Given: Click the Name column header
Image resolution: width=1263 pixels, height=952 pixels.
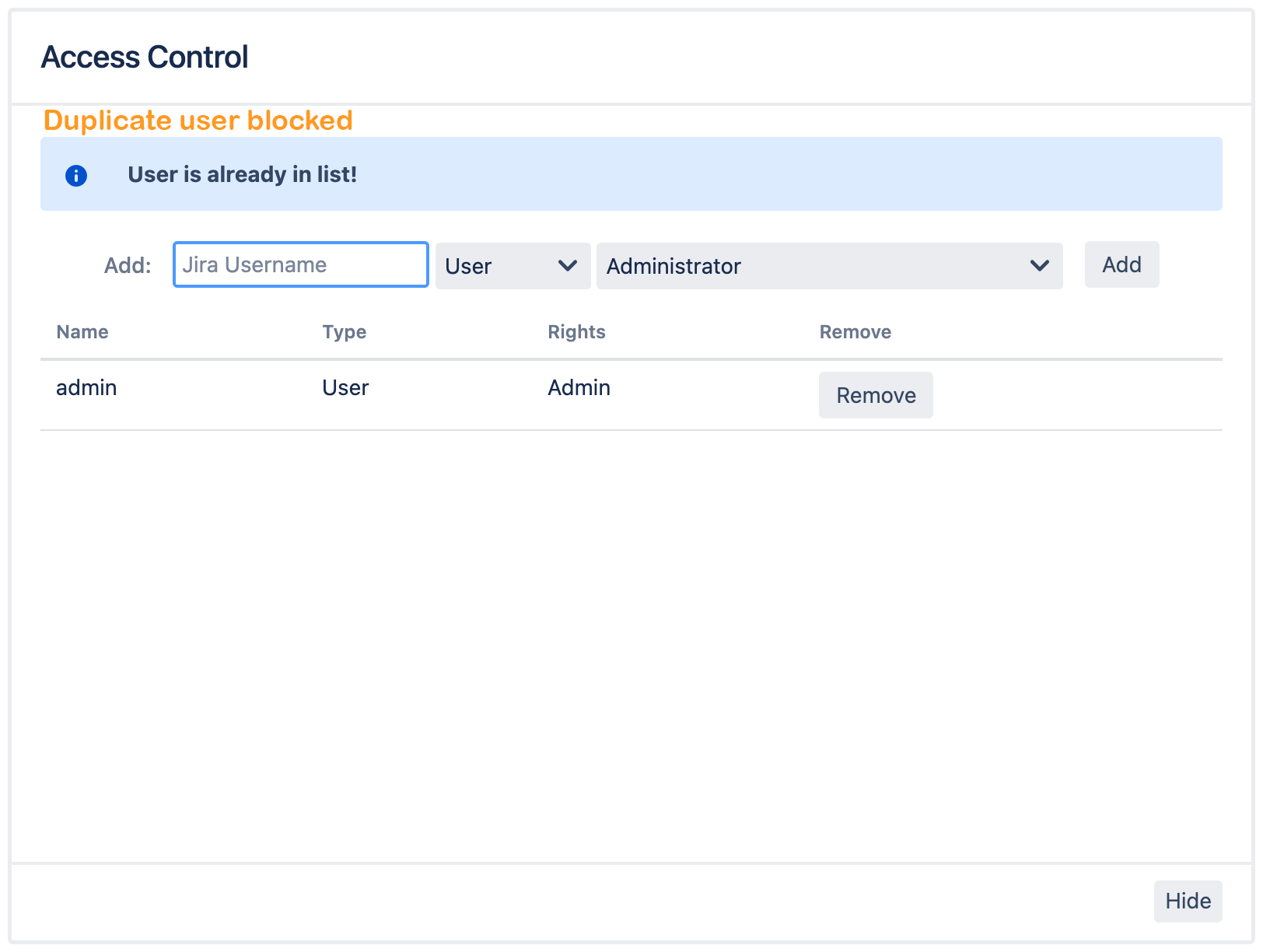Looking at the screenshot, I should tap(82, 332).
